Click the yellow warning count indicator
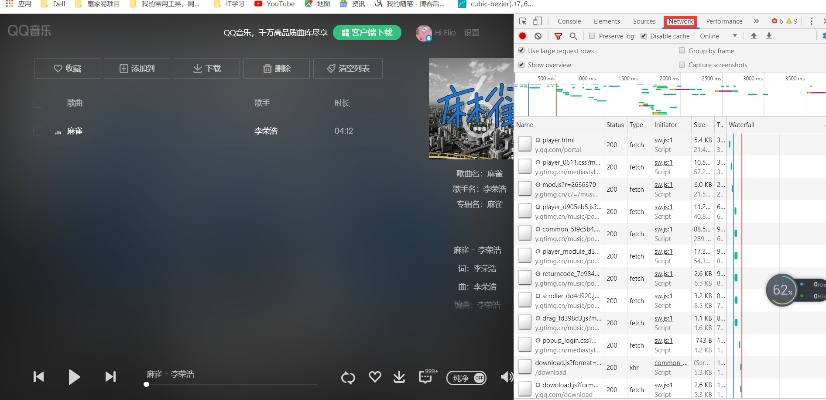Viewport: 826px width, 400px height. click(791, 21)
